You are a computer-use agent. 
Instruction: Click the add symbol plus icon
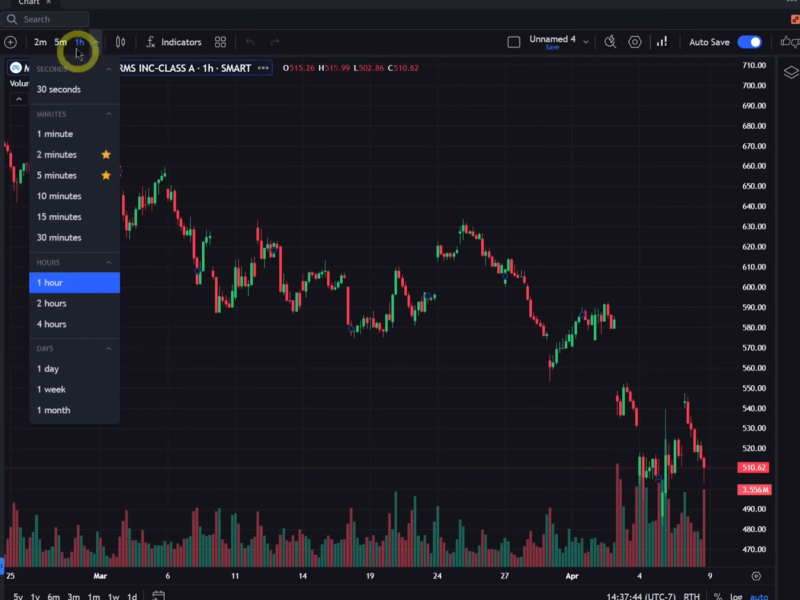point(10,42)
